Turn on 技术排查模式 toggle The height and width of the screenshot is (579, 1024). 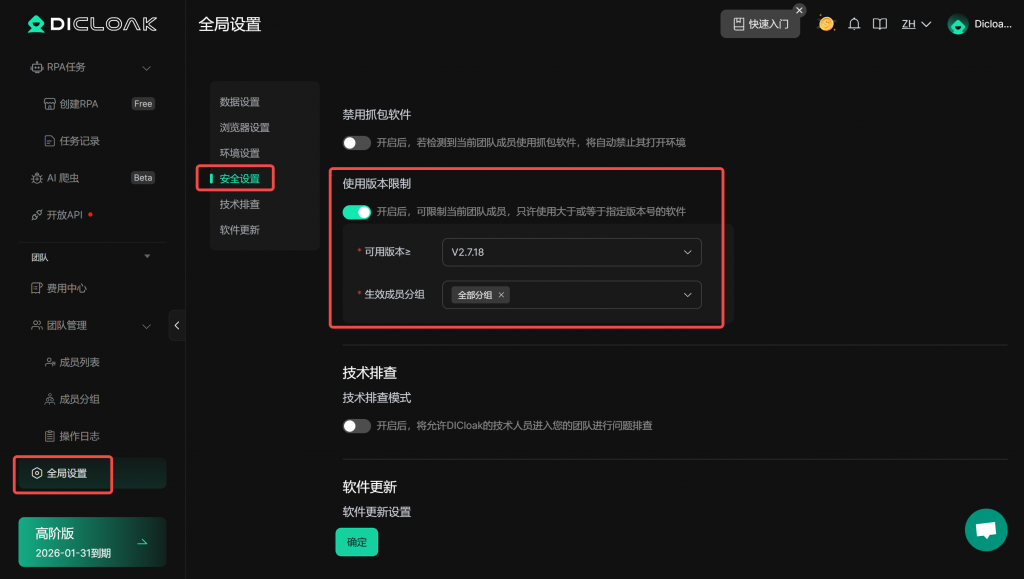pyautogui.click(x=357, y=426)
